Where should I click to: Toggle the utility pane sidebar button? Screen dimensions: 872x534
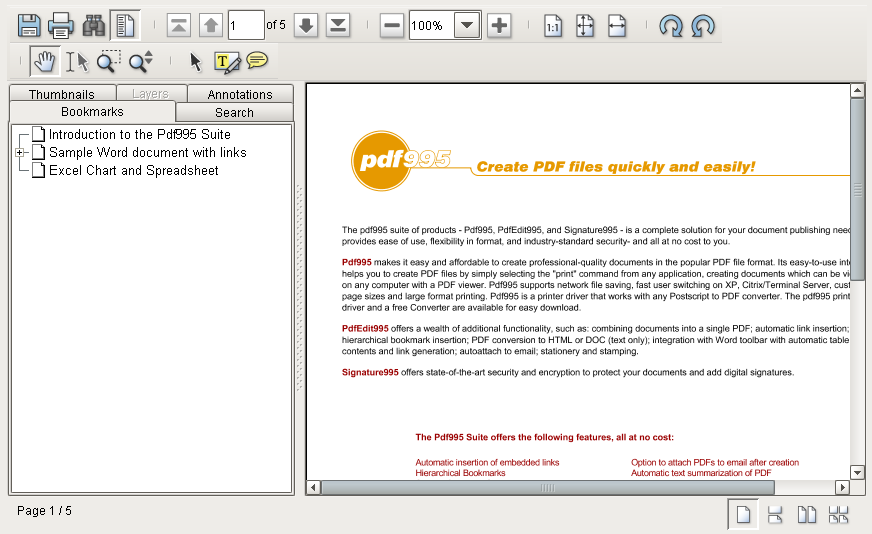[125, 26]
